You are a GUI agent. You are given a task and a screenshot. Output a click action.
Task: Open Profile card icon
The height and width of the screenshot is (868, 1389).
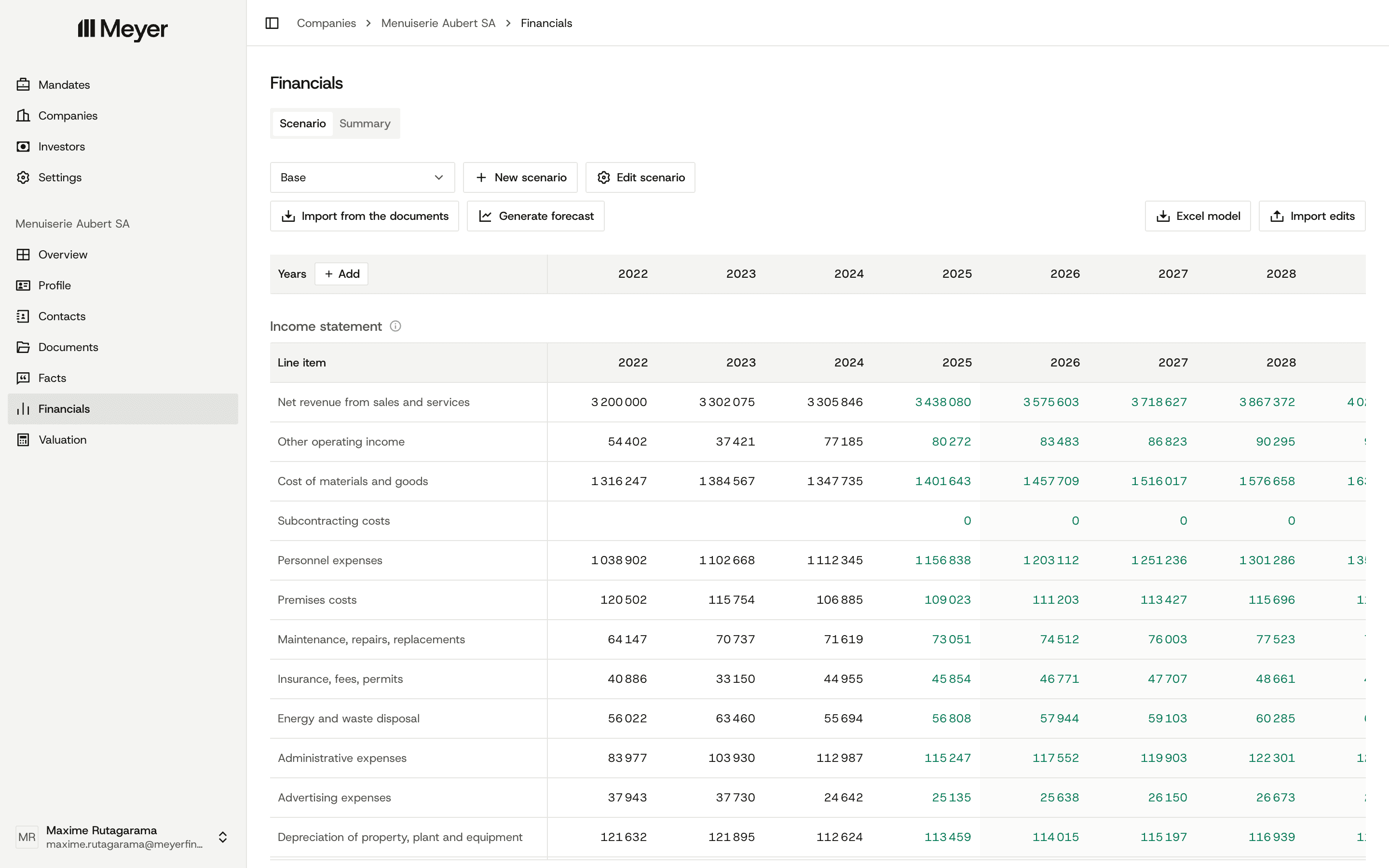[x=23, y=285]
